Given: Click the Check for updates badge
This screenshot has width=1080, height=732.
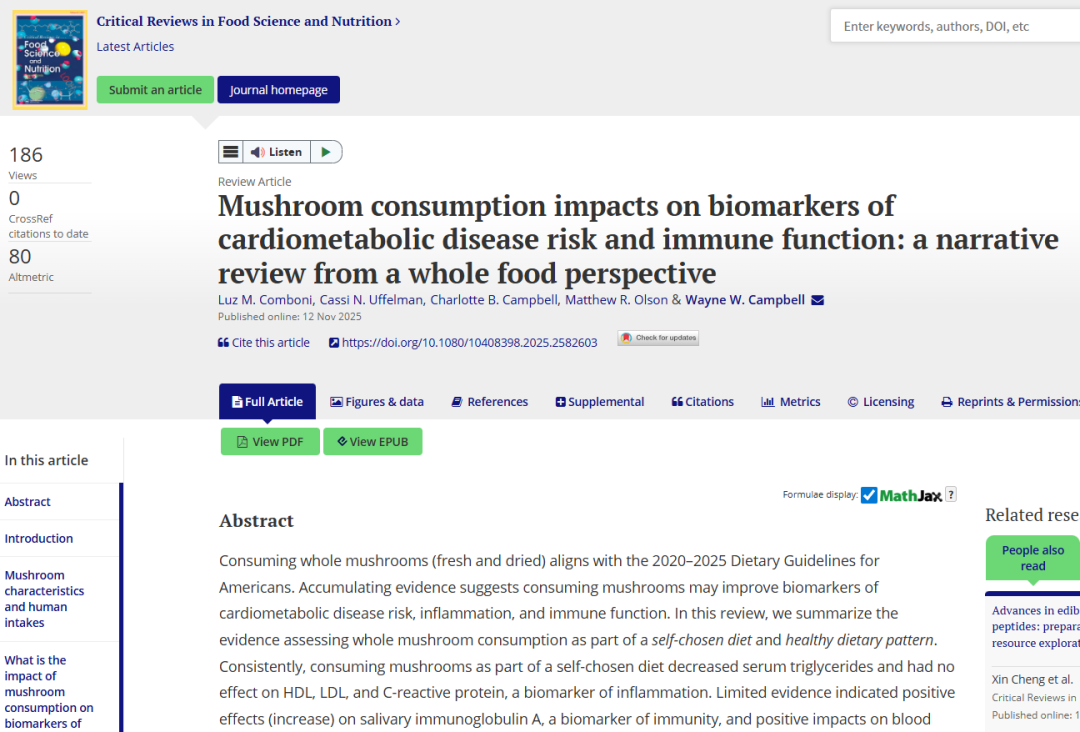Looking at the screenshot, I should click(x=658, y=338).
